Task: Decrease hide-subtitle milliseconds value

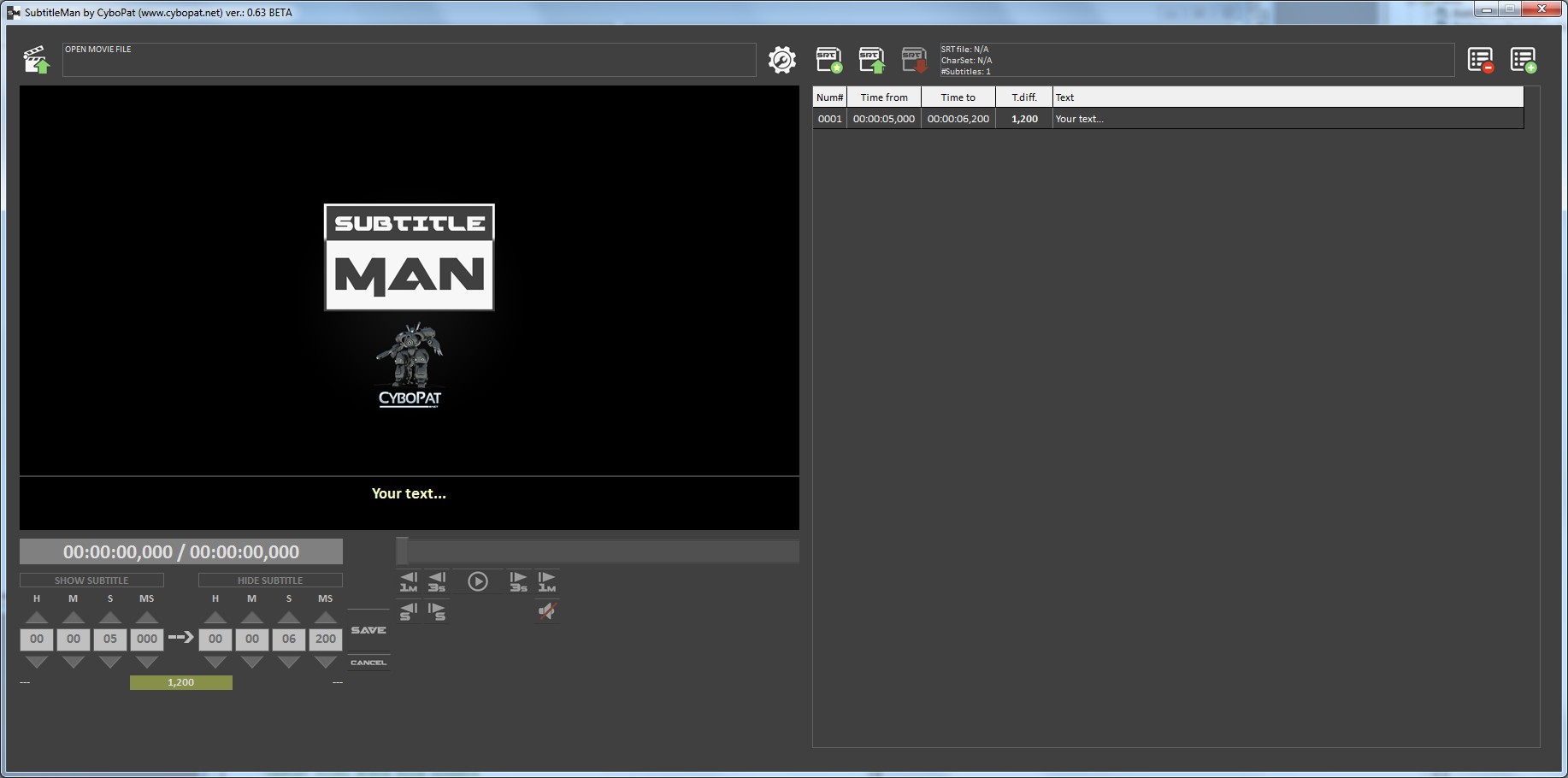Action: pos(326,662)
